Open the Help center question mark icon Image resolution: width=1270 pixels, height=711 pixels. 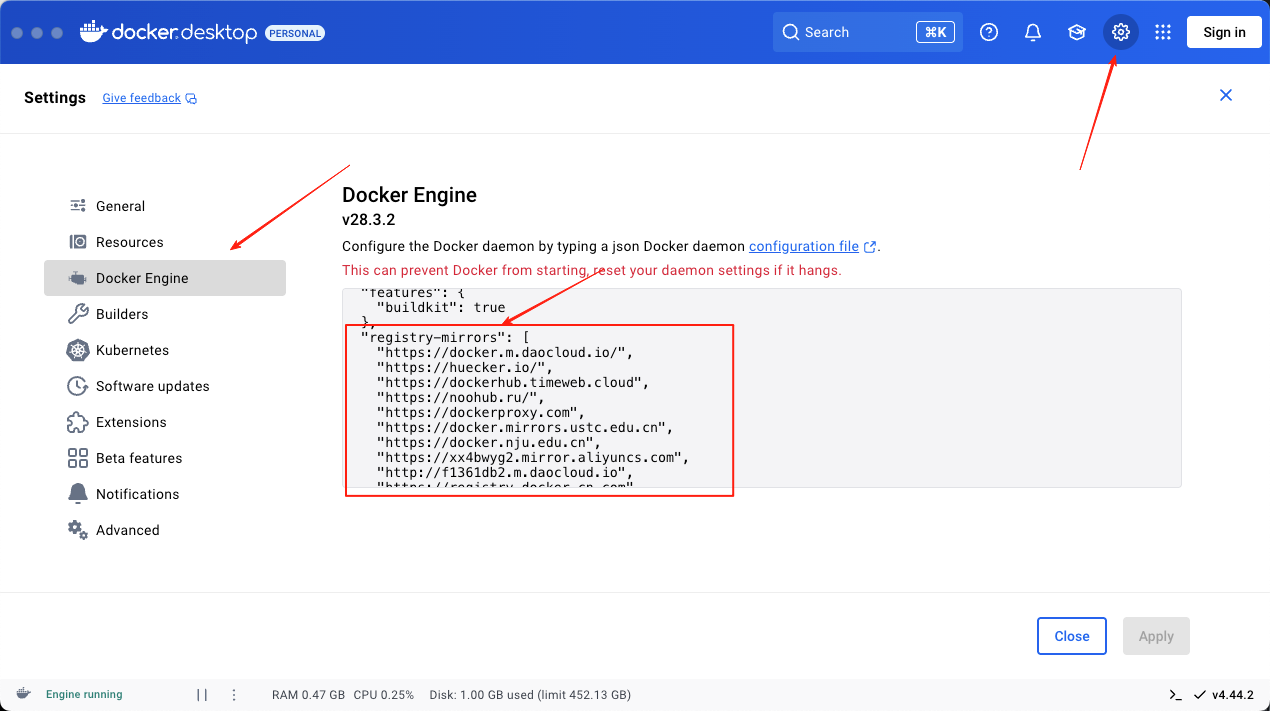[x=989, y=32]
